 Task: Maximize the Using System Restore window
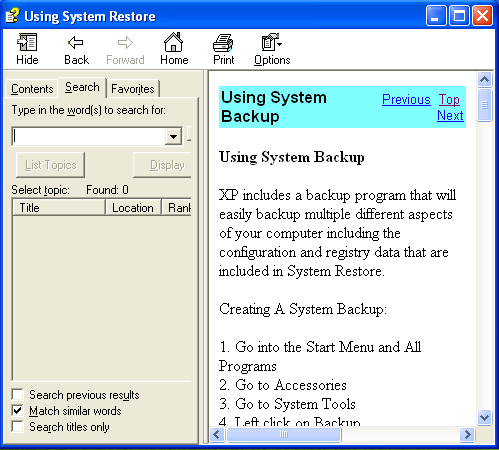pos(459,16)
